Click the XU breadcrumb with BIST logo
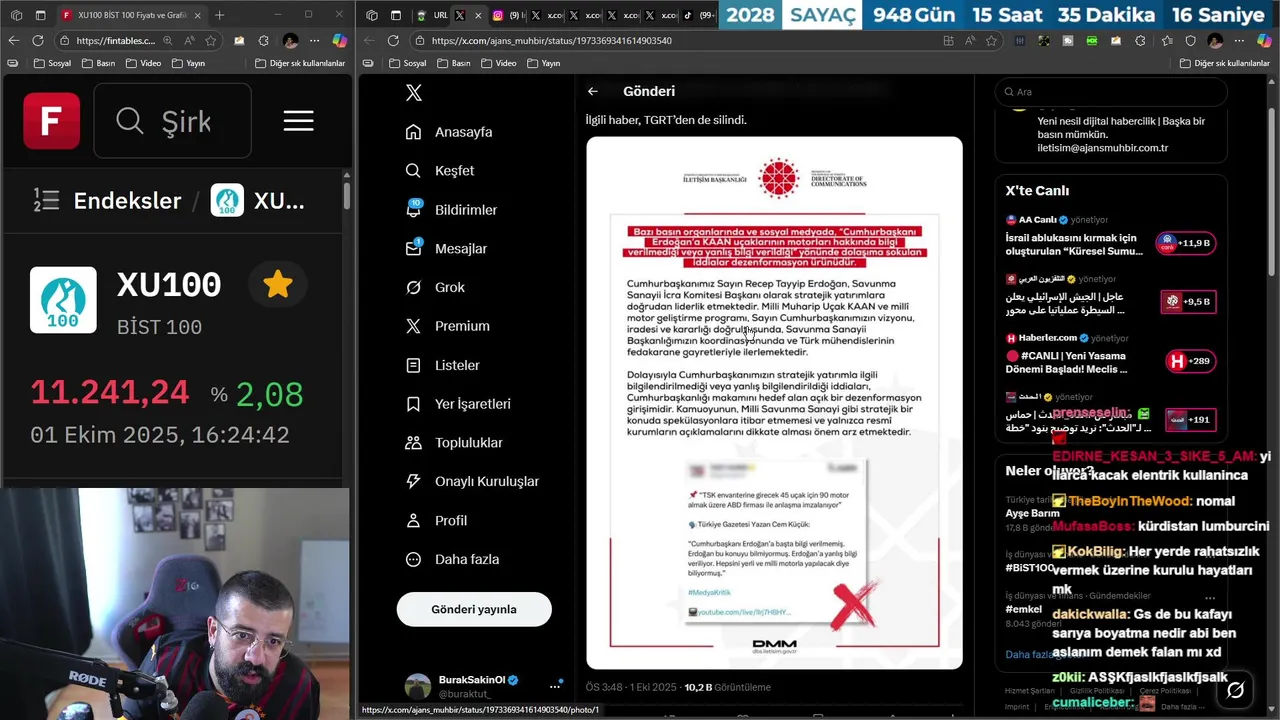Screen dimensions: 1280x720 pyautogui.click(x=258, y=200)
